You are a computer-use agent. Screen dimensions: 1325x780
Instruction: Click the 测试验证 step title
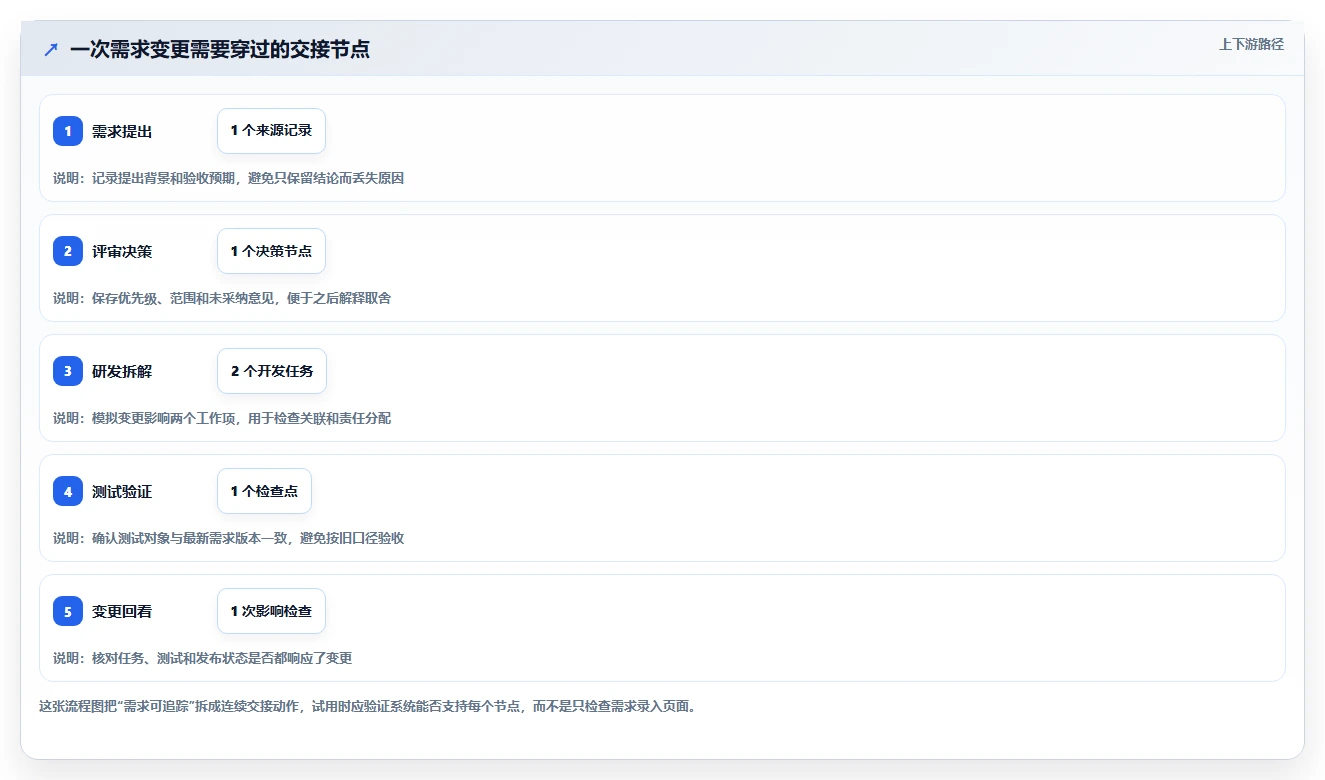click(x=122, y=491)
